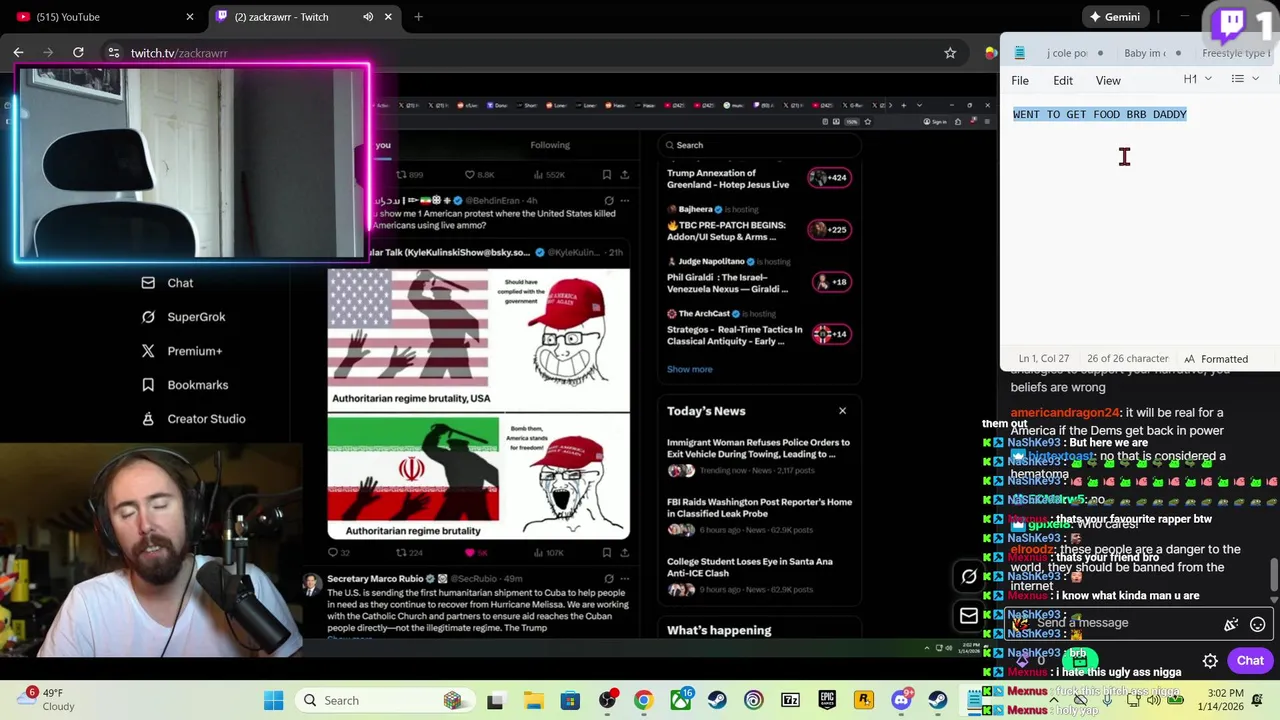Open Premium+ in the X sidebar
This screenshot has height=720, width=1280.
pyautogui.click(x=181, y=351)
